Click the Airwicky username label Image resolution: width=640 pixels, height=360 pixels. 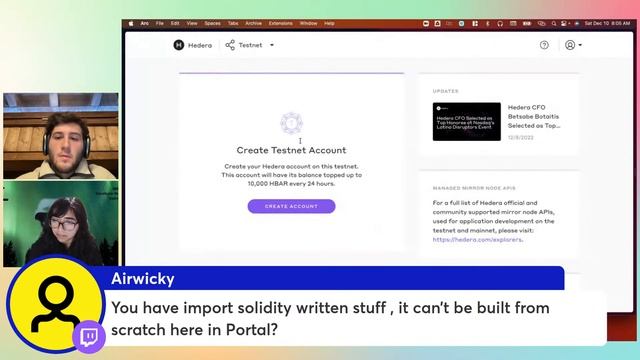pos(143,279)
